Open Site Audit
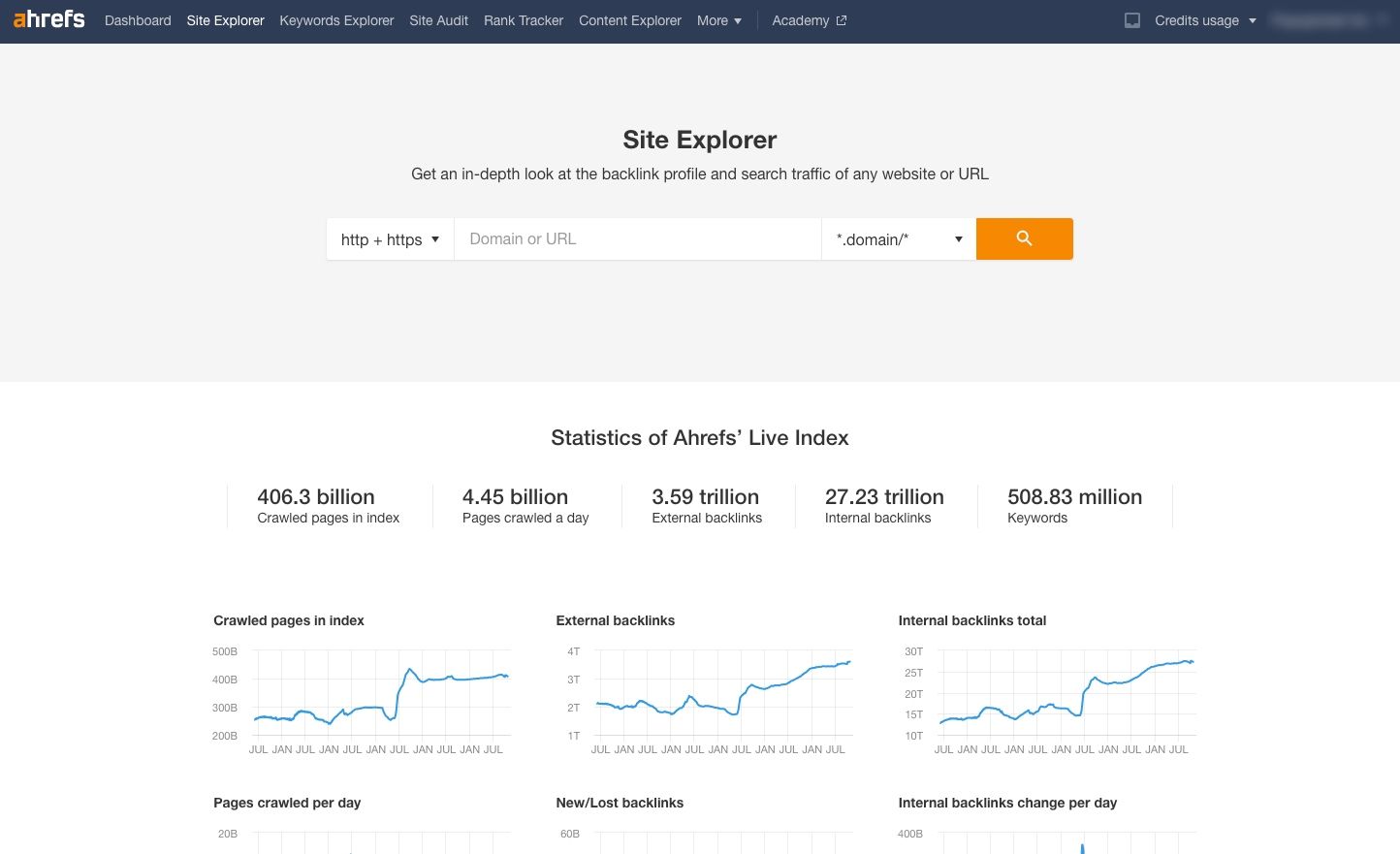 click(x=438, y=20)
